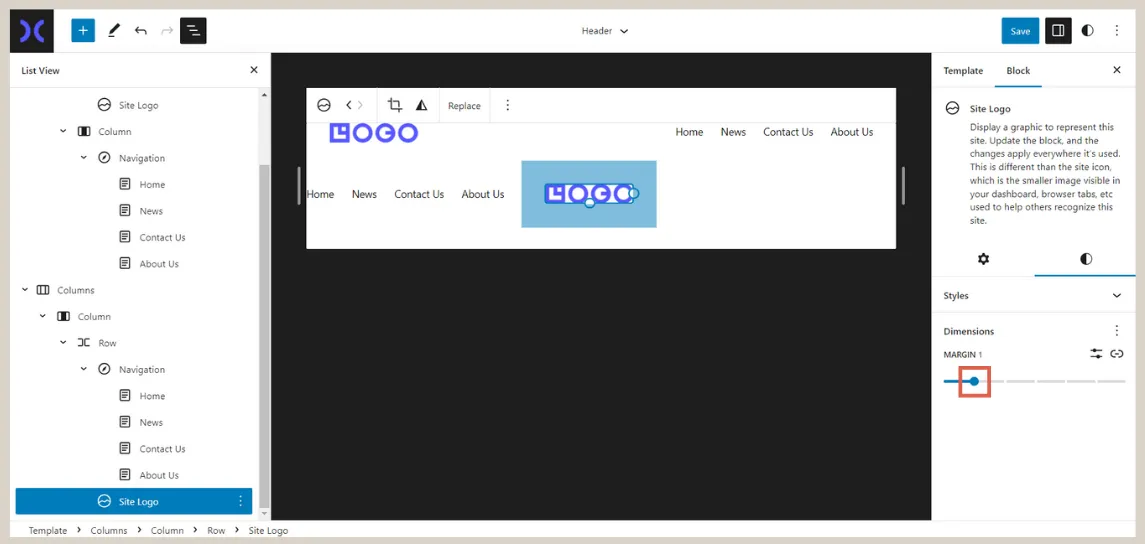This screenshot has width=1145, height=544.
Task: Select the highlighted Site Logo tree row
Action: point(134,502)
